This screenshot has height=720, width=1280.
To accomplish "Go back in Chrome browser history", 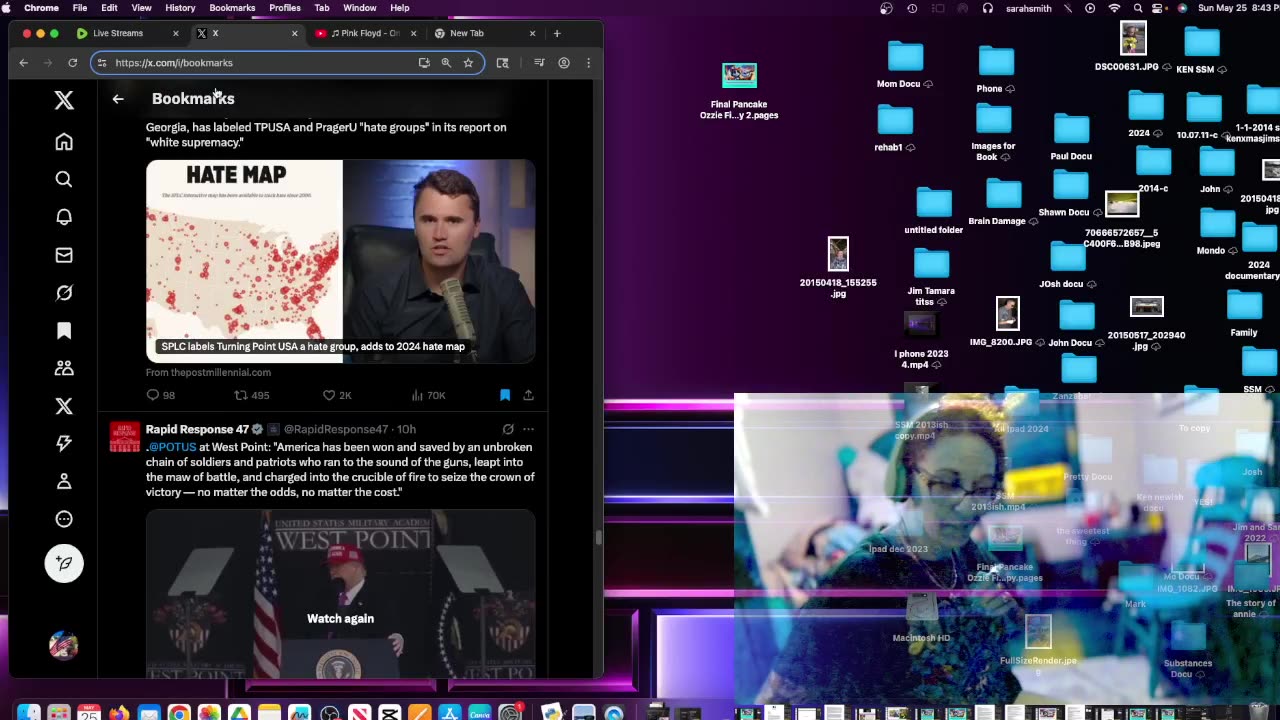I will coord(24,63).
